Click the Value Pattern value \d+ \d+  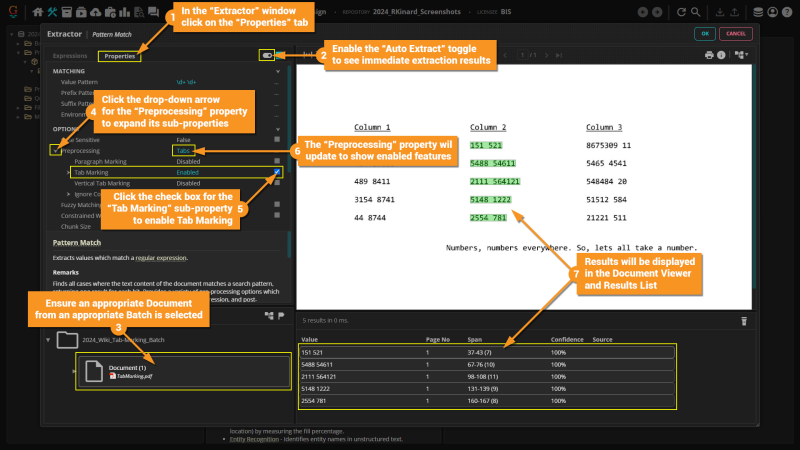coord(186,82)
